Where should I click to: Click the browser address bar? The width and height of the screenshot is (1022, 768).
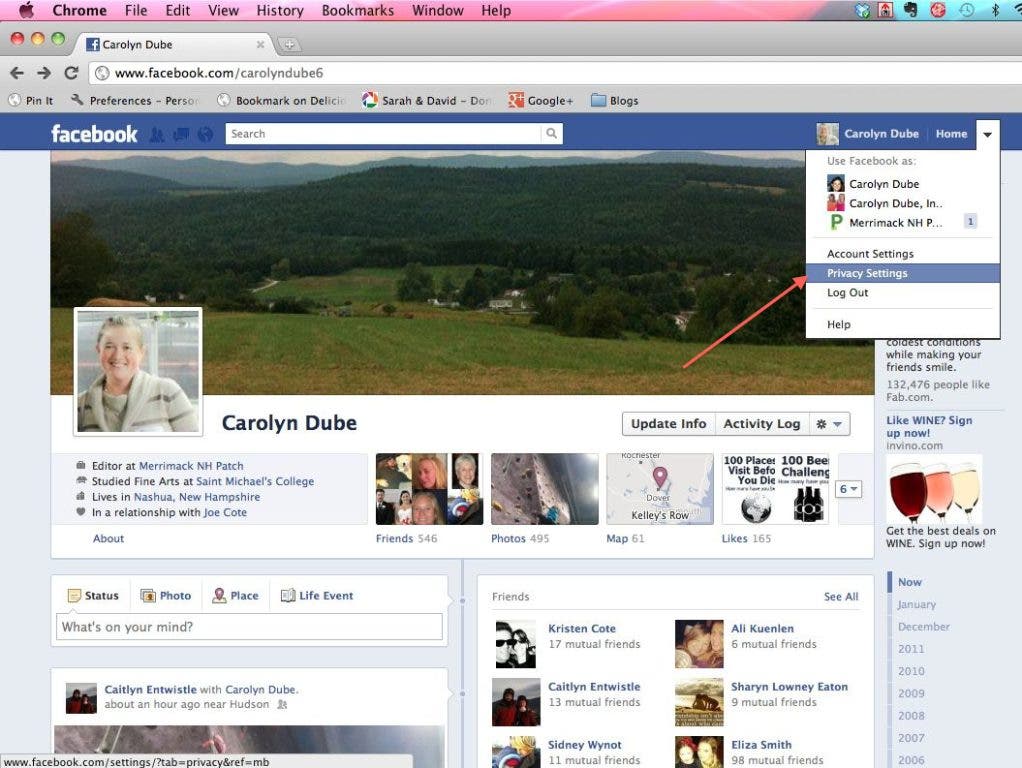(x=554, y=73)
